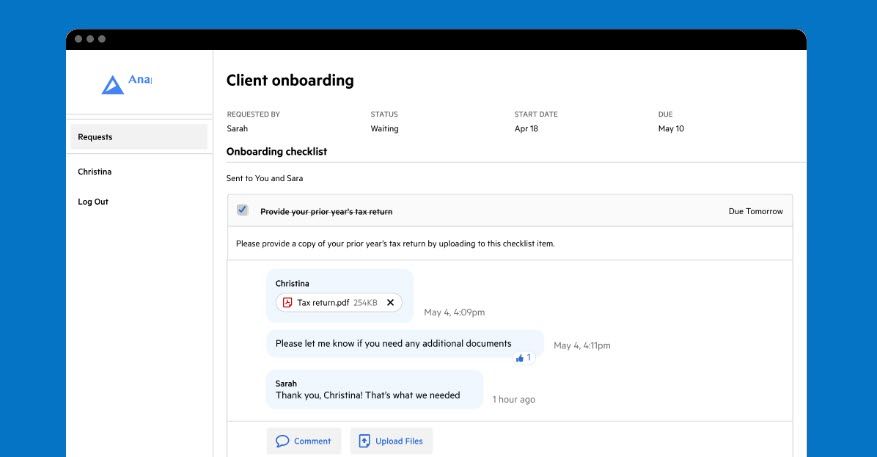Uncheck the prior year's tax return checkbox
877x457 pixels.
[242, 210]
